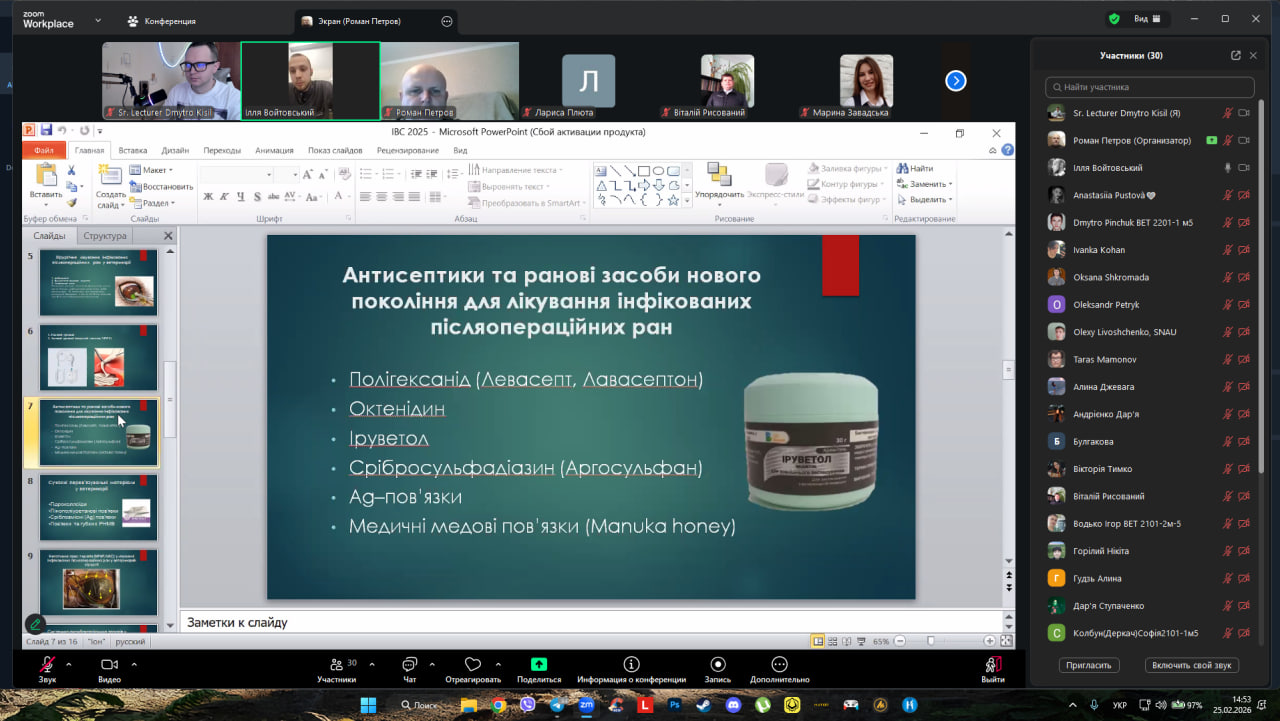Click the Invite button in participants panel
This screenshot has width=1280, height=721.
tap(1088, 665)
